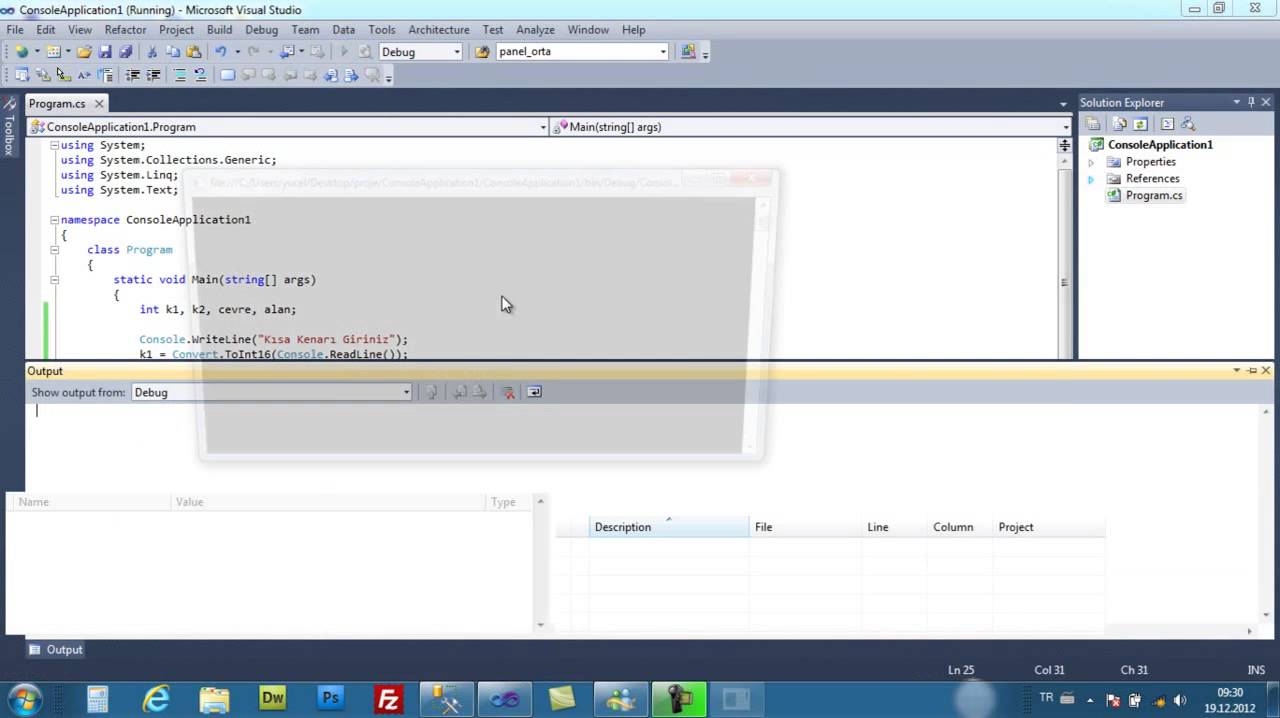
Task: Open the Debug solution configuration dropdown
Action: [x=457, y=52]
